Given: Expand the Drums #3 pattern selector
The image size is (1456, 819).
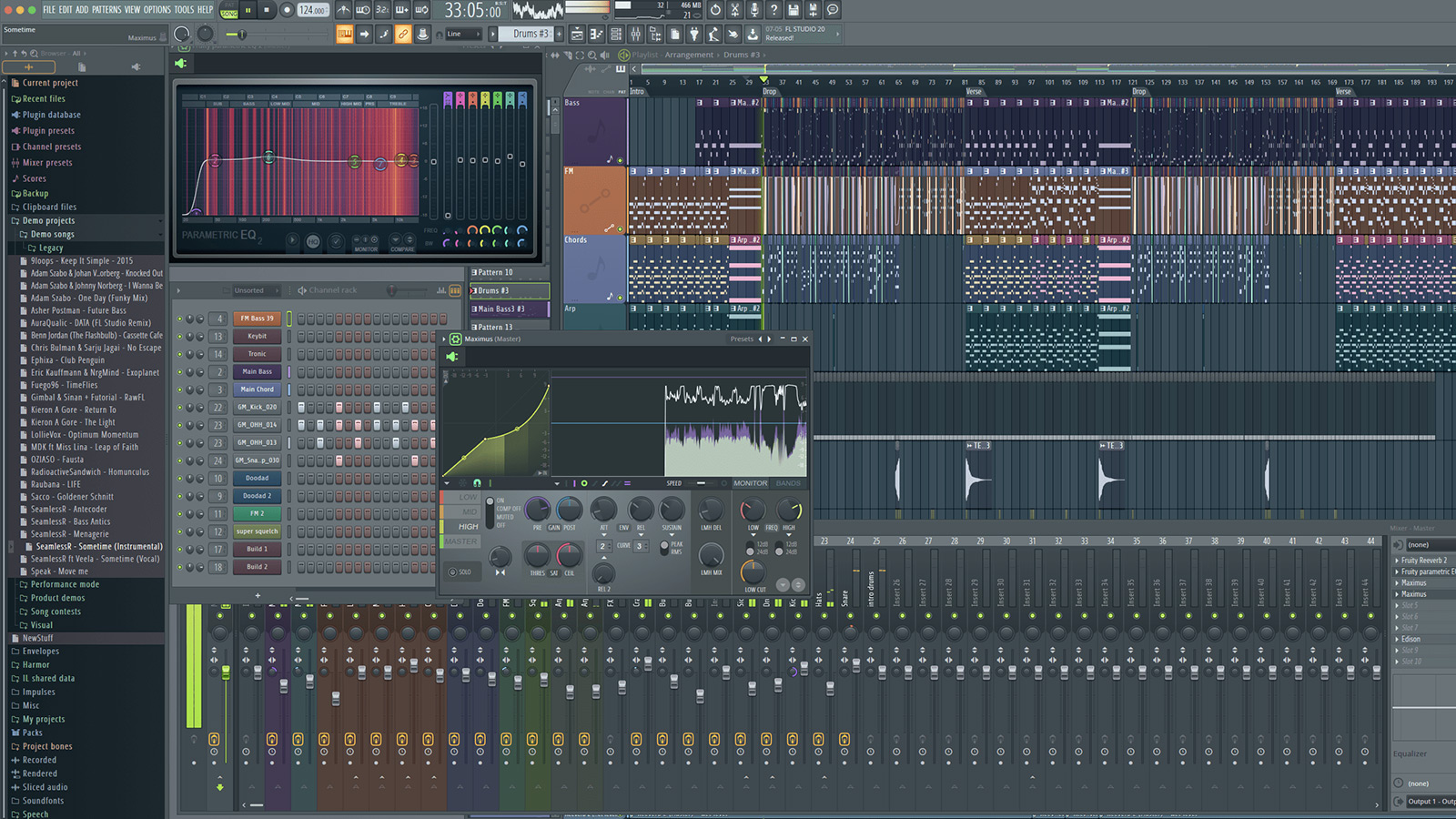Looking at the screenshot, I should pos(495,35).
